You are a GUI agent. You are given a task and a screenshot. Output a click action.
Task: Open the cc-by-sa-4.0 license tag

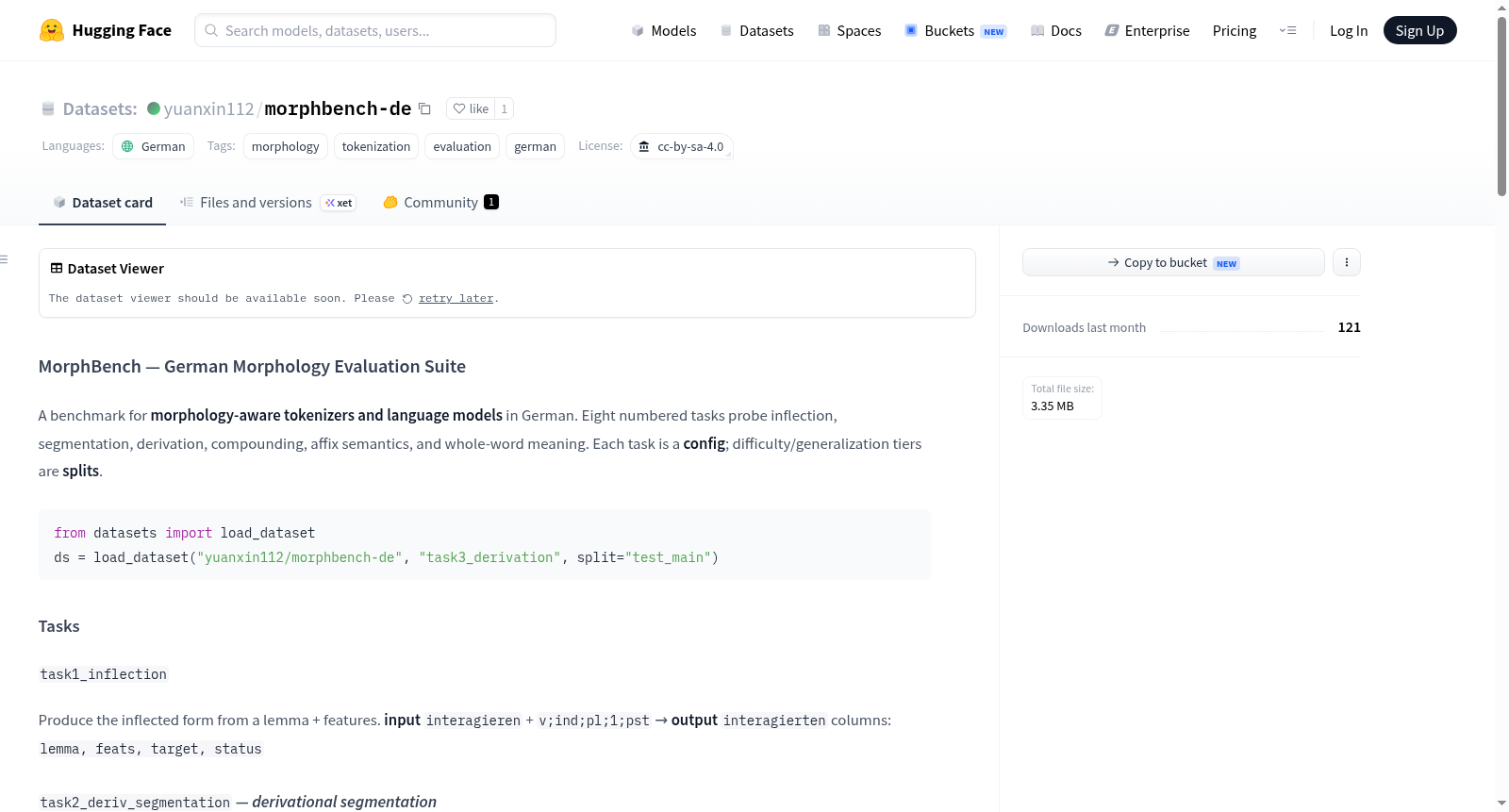point(682,146)
